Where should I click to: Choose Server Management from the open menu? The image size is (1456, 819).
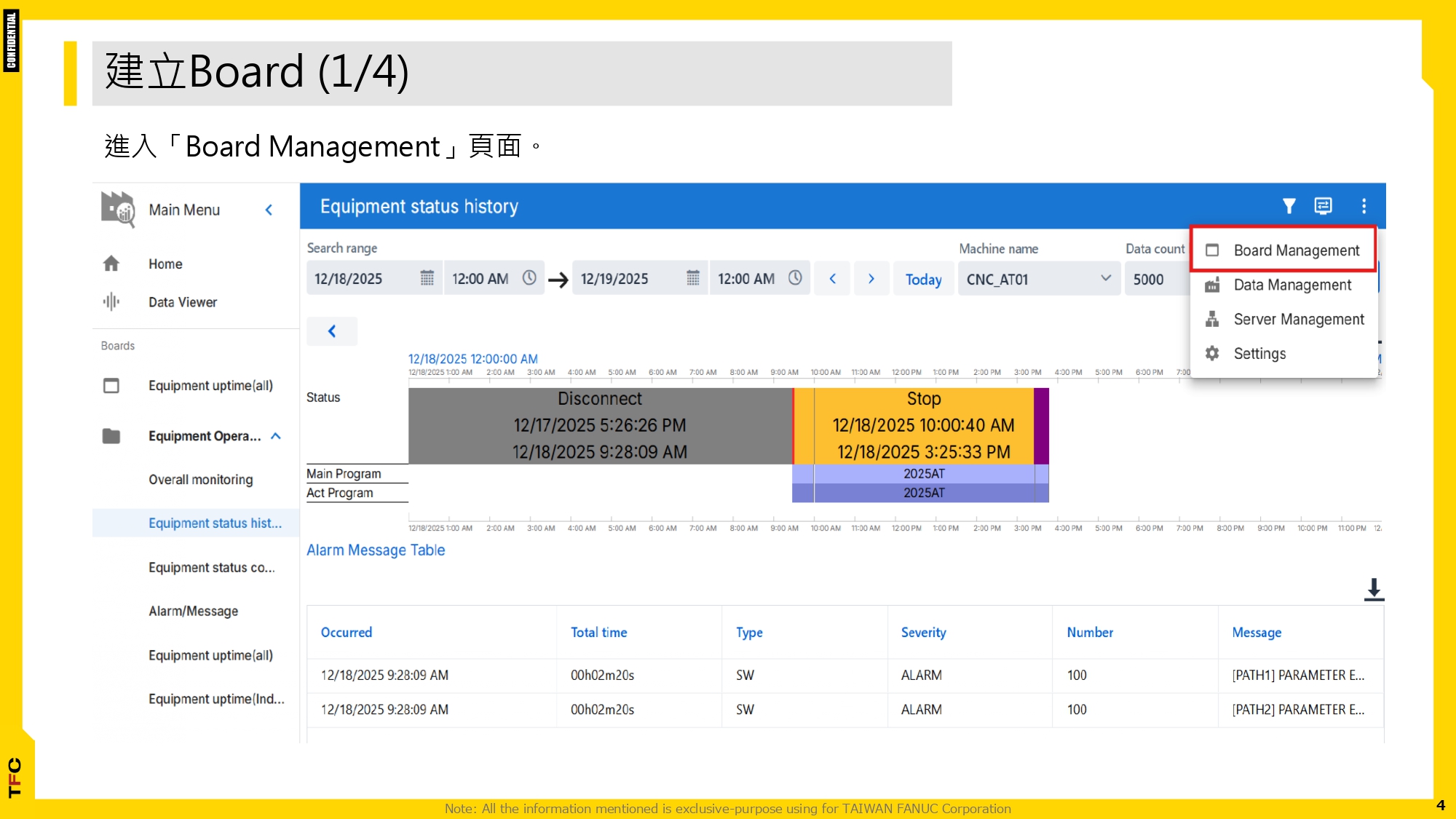point(1299,319)
